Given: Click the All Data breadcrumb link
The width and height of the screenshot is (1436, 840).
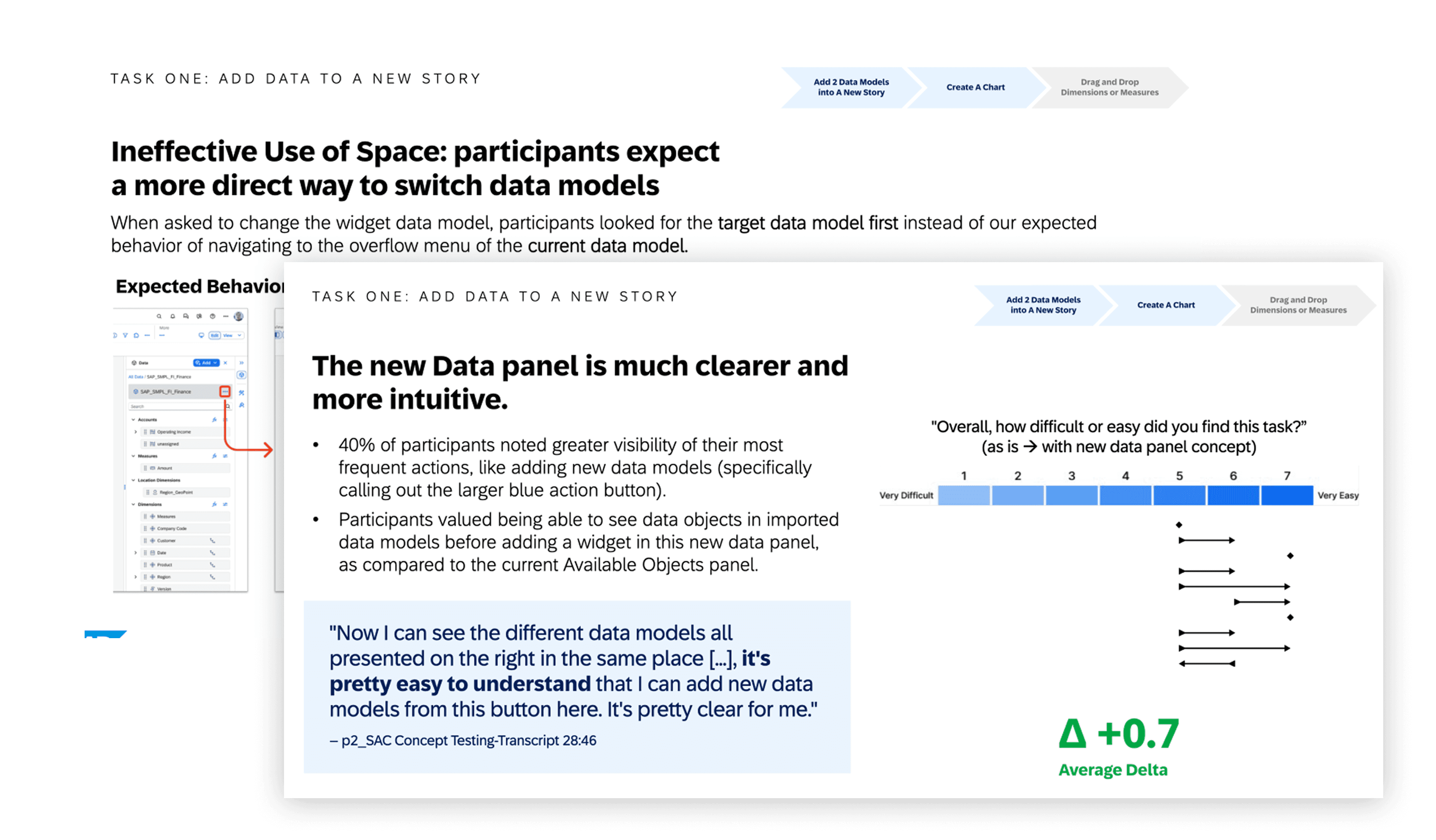Looking at the screenshot, I should [x=136, y=377].
